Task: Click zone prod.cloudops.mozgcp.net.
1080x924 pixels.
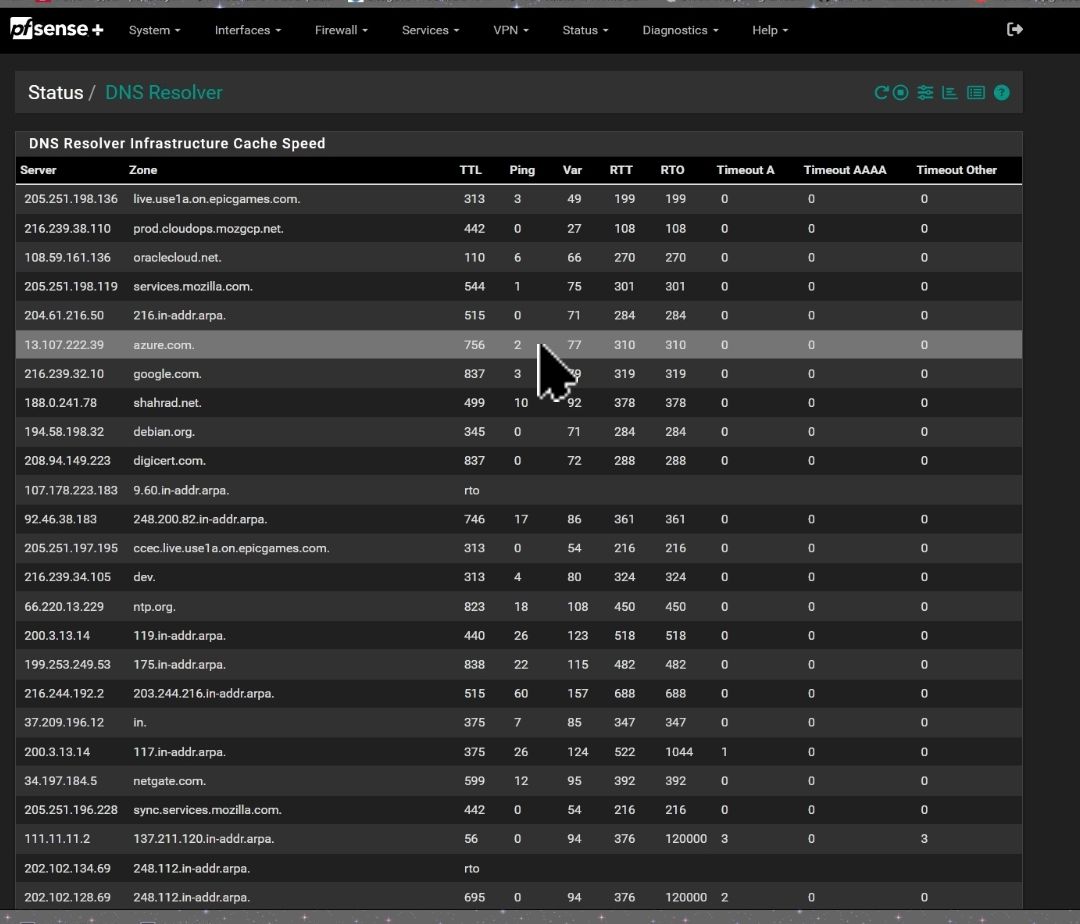Action: (209, 229)
